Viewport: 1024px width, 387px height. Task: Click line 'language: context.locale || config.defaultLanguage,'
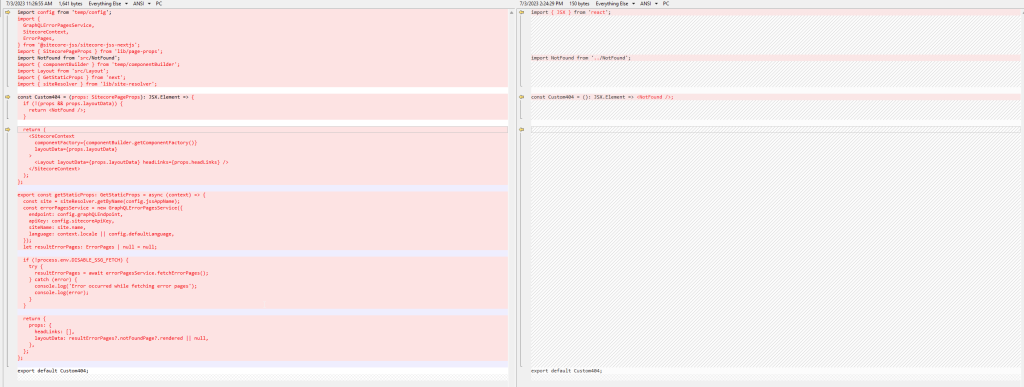(101, 234)
